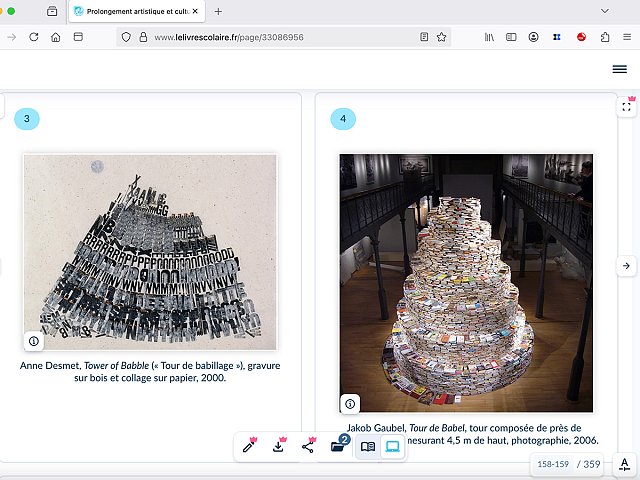Open the tracking protection shield icon
The height and width of the screenshot is (480, 640).
tap(126, 37)
